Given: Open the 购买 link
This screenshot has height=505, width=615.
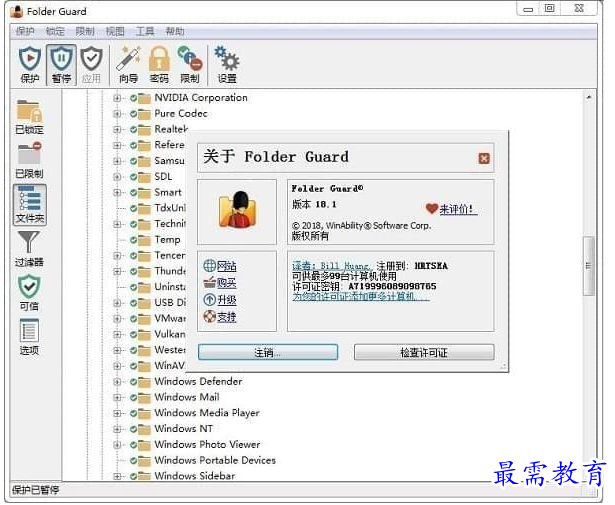Looking at the screenshot, I should click(227, 283).
